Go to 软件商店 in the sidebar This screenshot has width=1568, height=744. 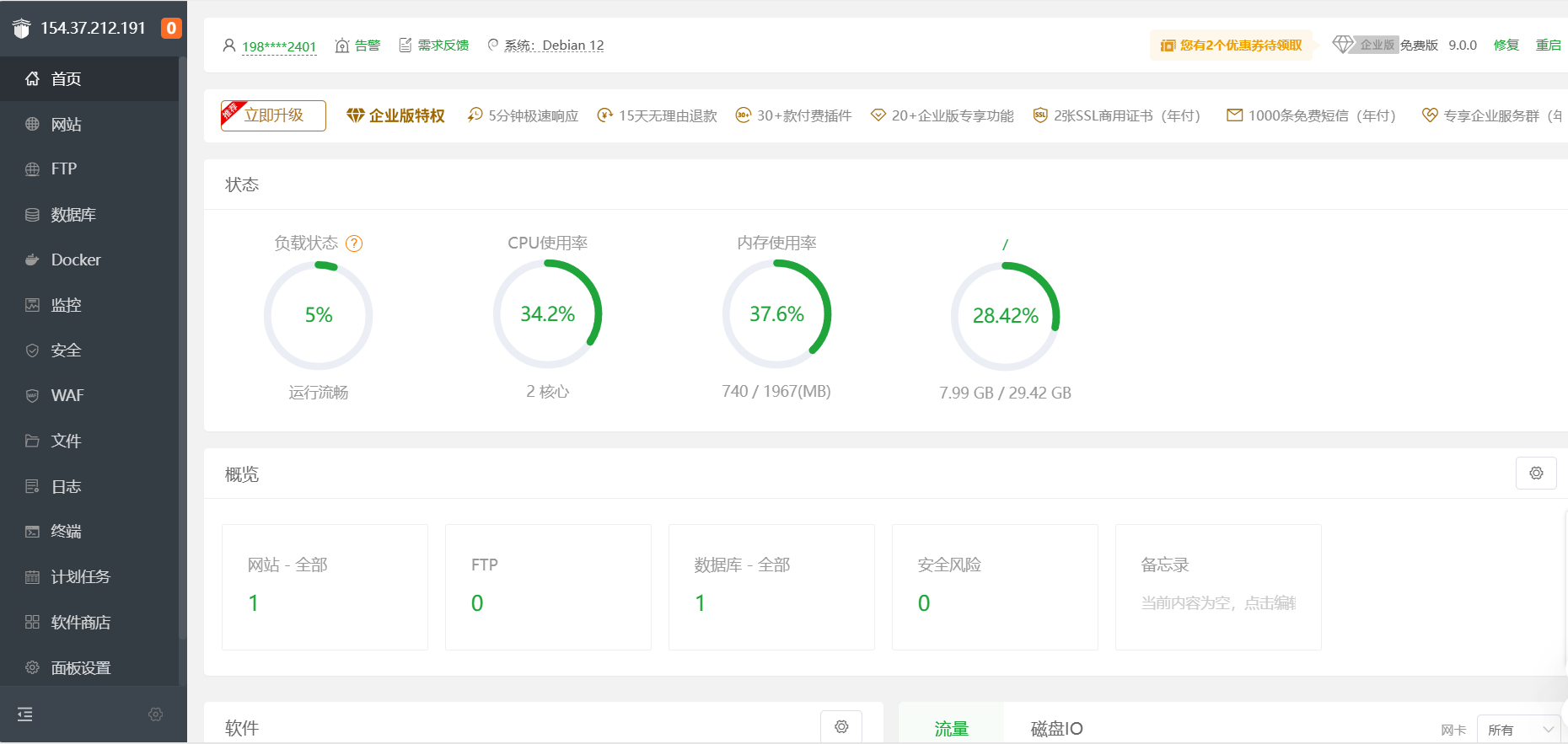pos(89,622)
